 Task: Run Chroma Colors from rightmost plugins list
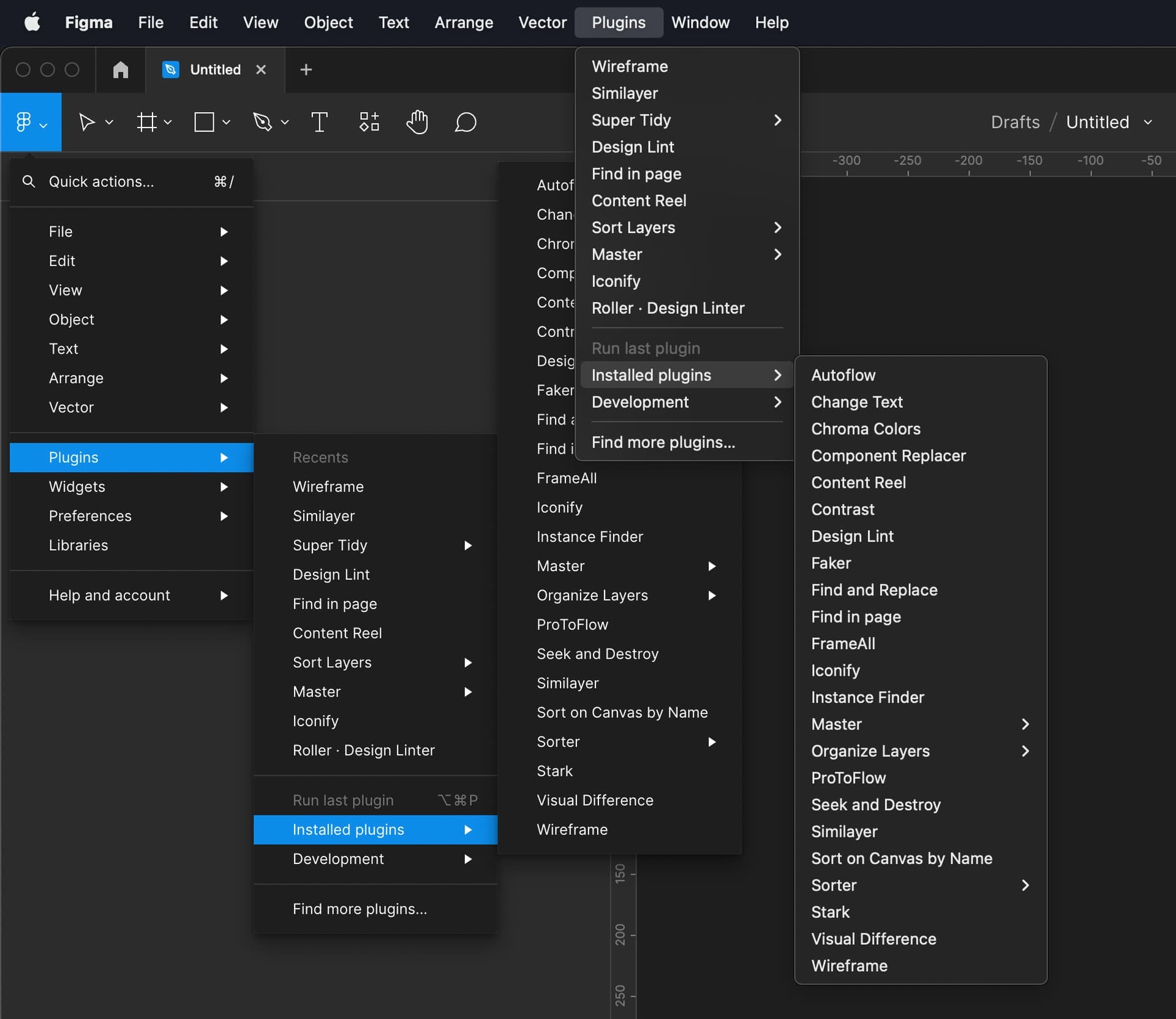pos(921,429)
